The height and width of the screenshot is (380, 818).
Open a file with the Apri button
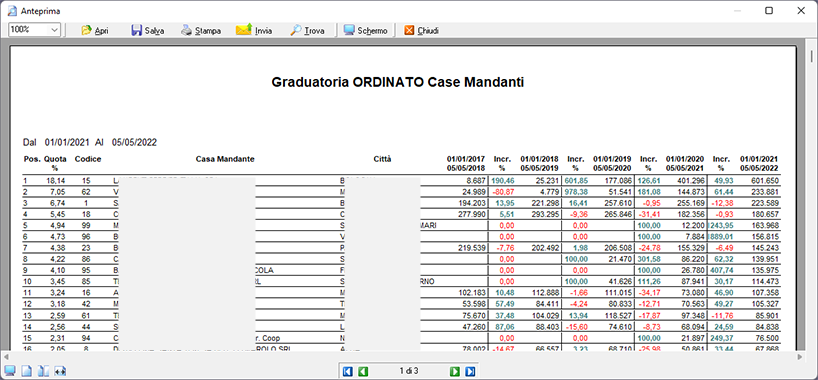coord(94,30)
